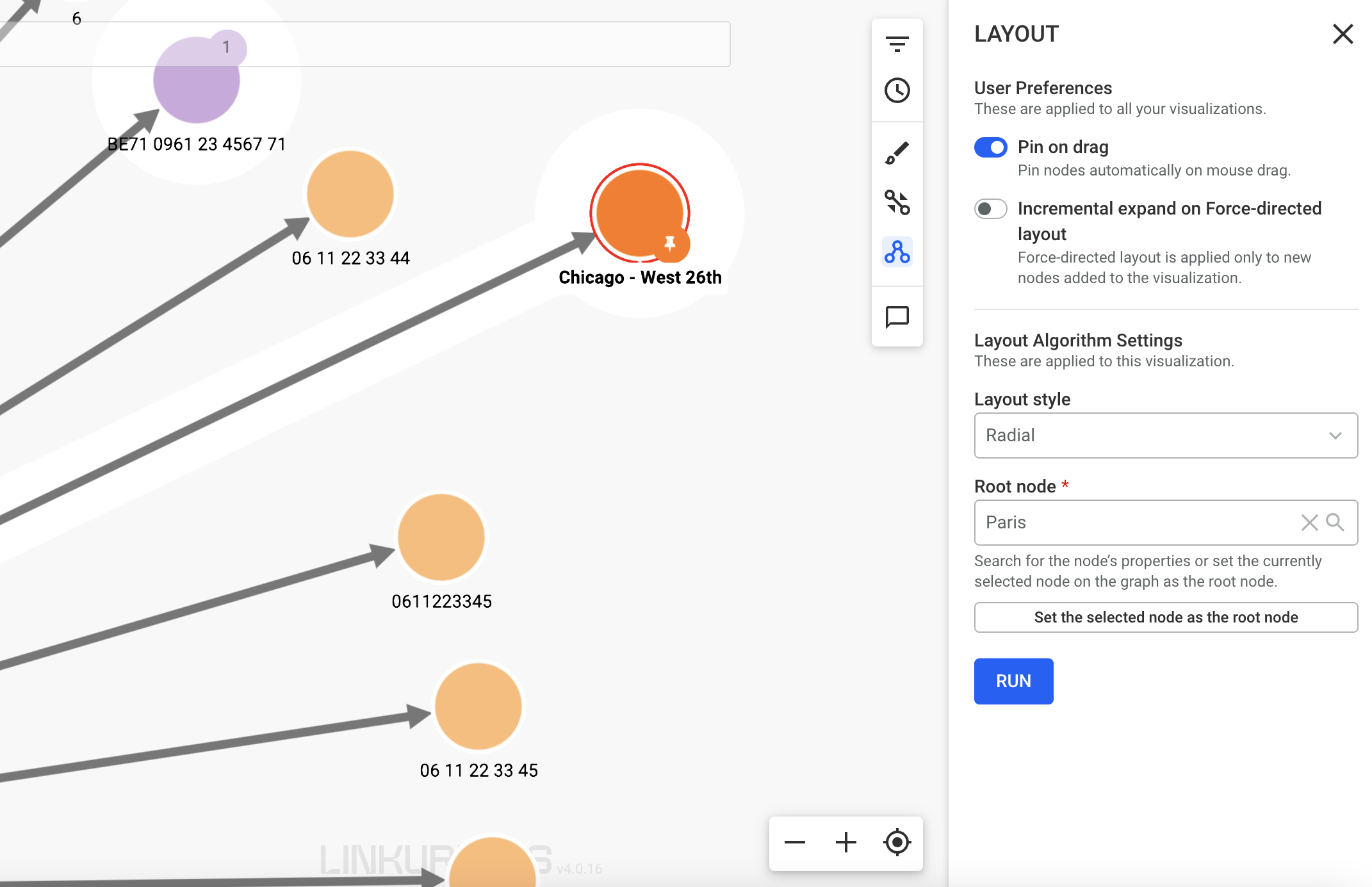Image resolution: width=1372 pixels, height=887 pixels.
Task: Click the edge grouping tool icon
Action: [x=897, y=202]
